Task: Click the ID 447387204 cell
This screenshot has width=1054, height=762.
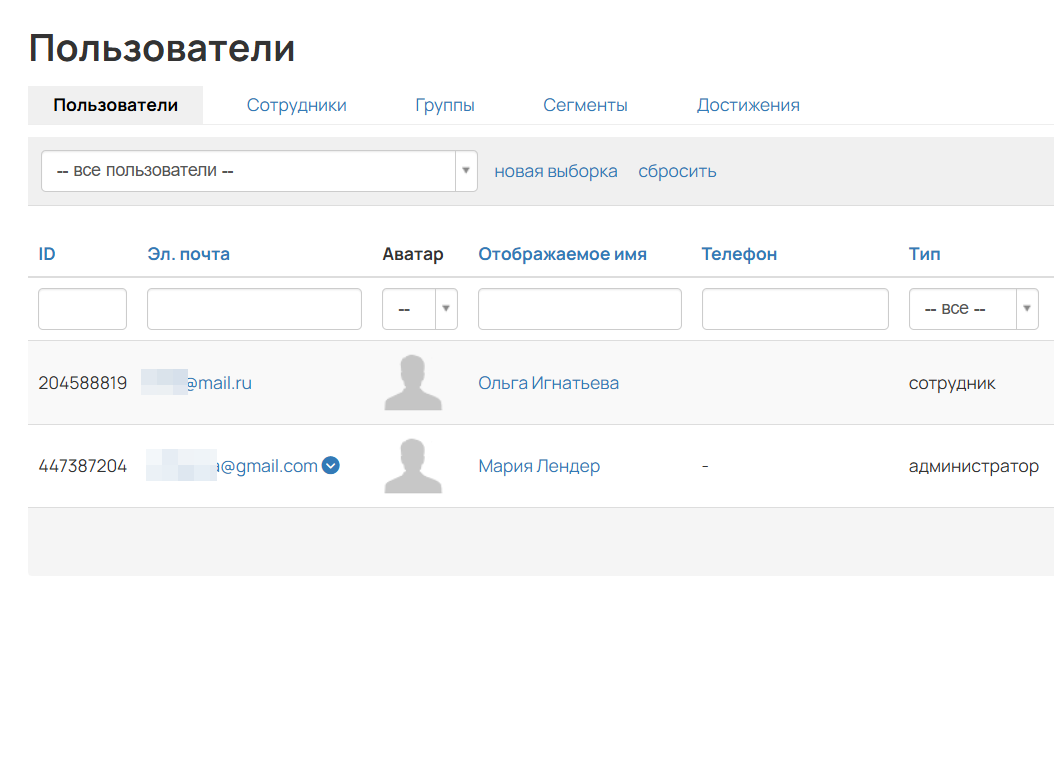Action: tap(83, 466)
